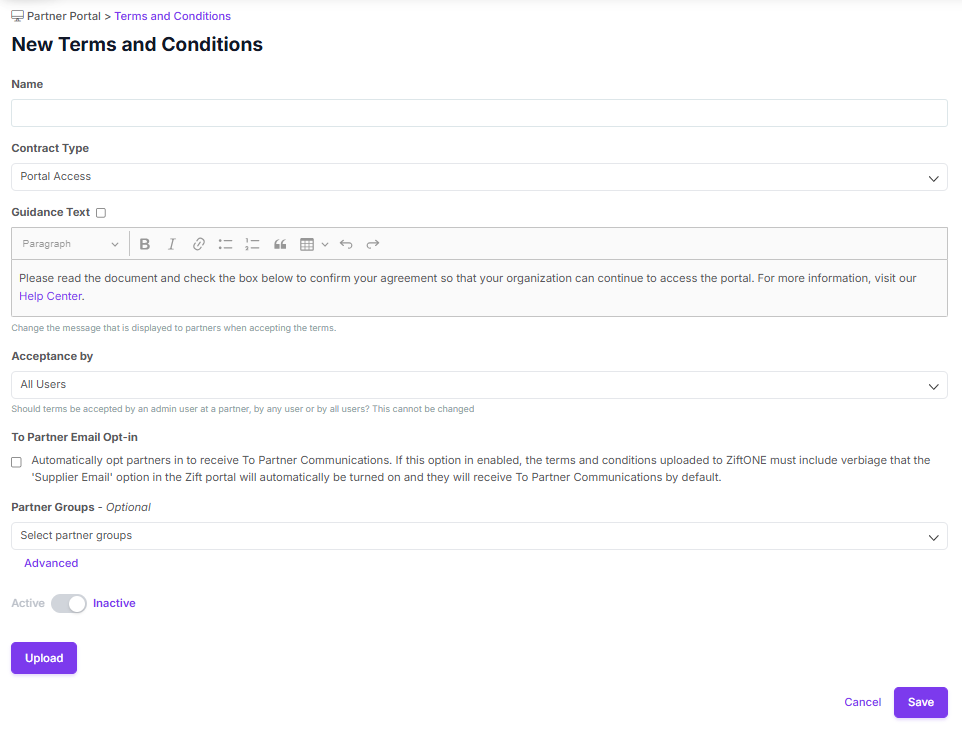Open the Contract Type dropdown

479,177
